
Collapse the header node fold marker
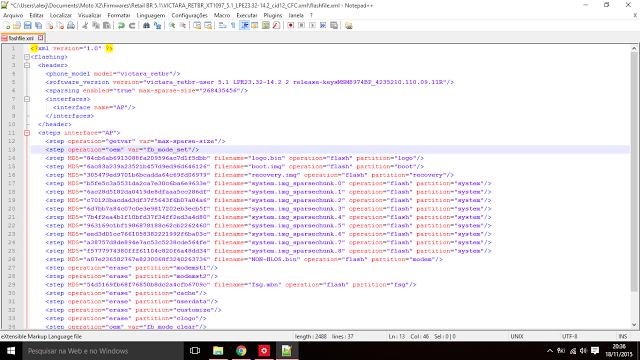27,65
